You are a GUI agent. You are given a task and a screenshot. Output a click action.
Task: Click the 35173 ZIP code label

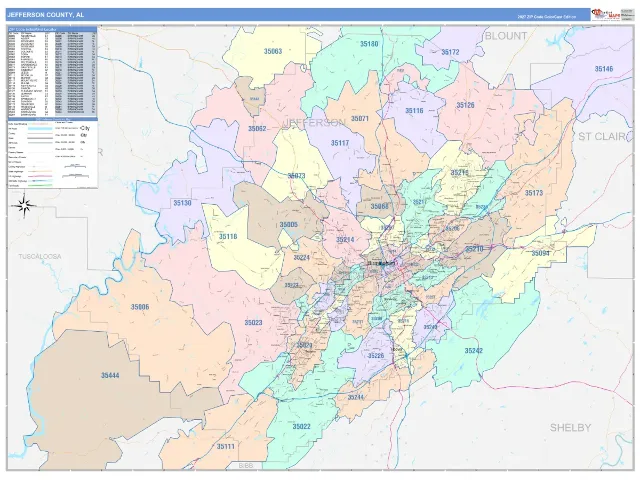[x=534, y=193]
